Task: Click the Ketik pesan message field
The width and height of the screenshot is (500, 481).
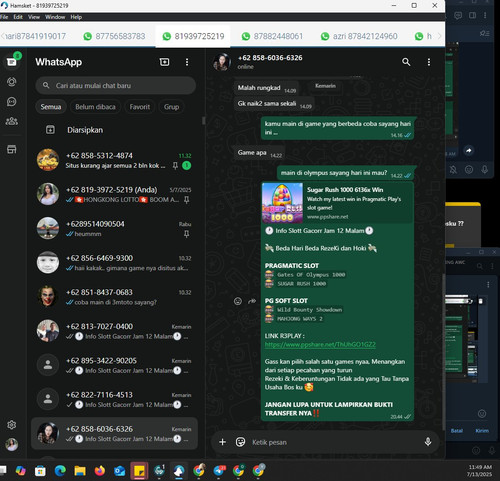Action: pyautogui.click(x=335, y=442)
